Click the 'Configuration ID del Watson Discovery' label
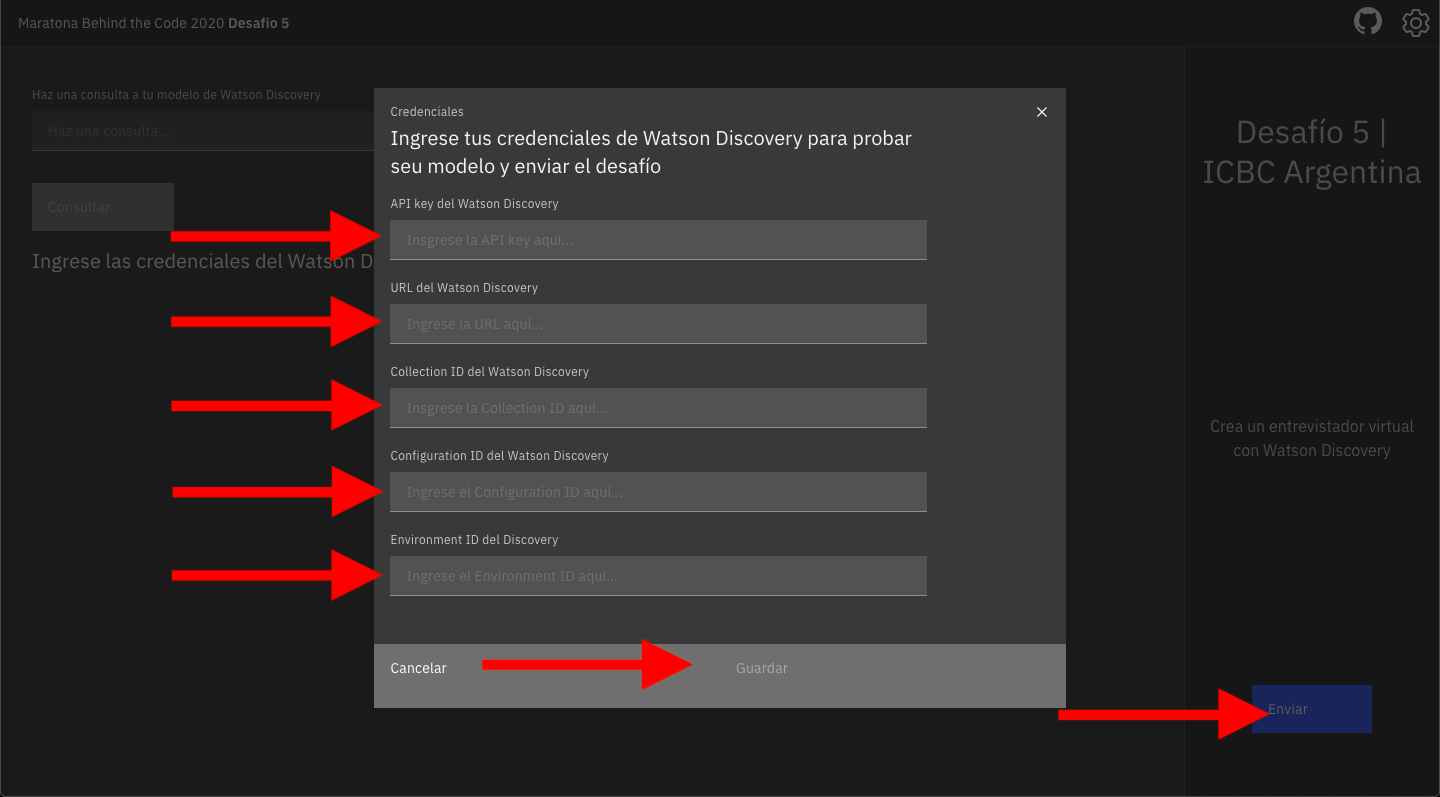This screenshot has height=797, width=1440. coord(499,456)
